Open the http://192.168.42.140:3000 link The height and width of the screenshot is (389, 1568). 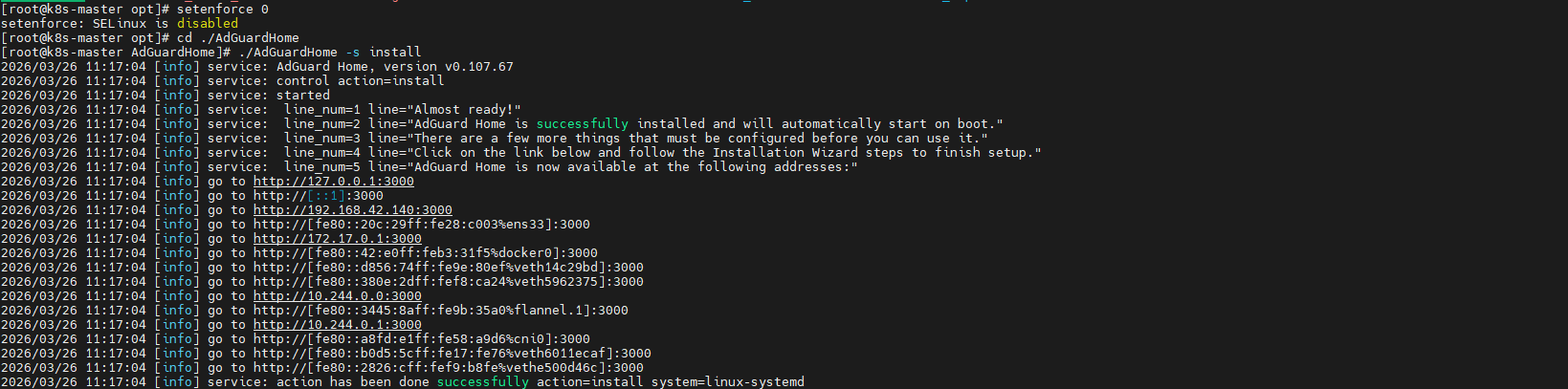352,210
